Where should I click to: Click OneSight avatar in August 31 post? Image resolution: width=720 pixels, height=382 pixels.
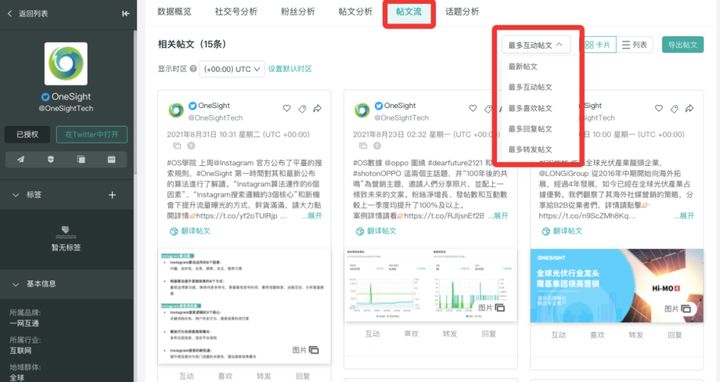176,110
